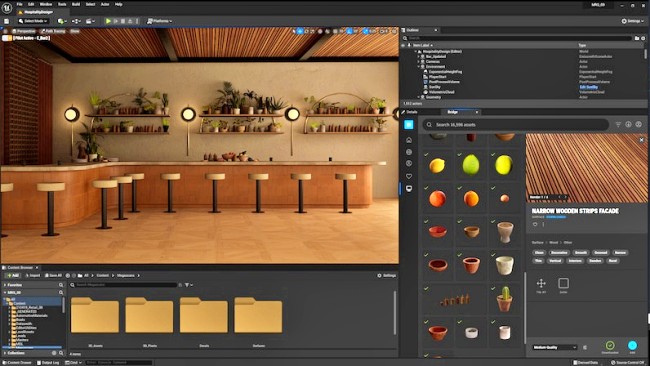The height and width of the screenshot is (366, 650).
Task: Open the Edit menu
Action: (x=31, y=4)
